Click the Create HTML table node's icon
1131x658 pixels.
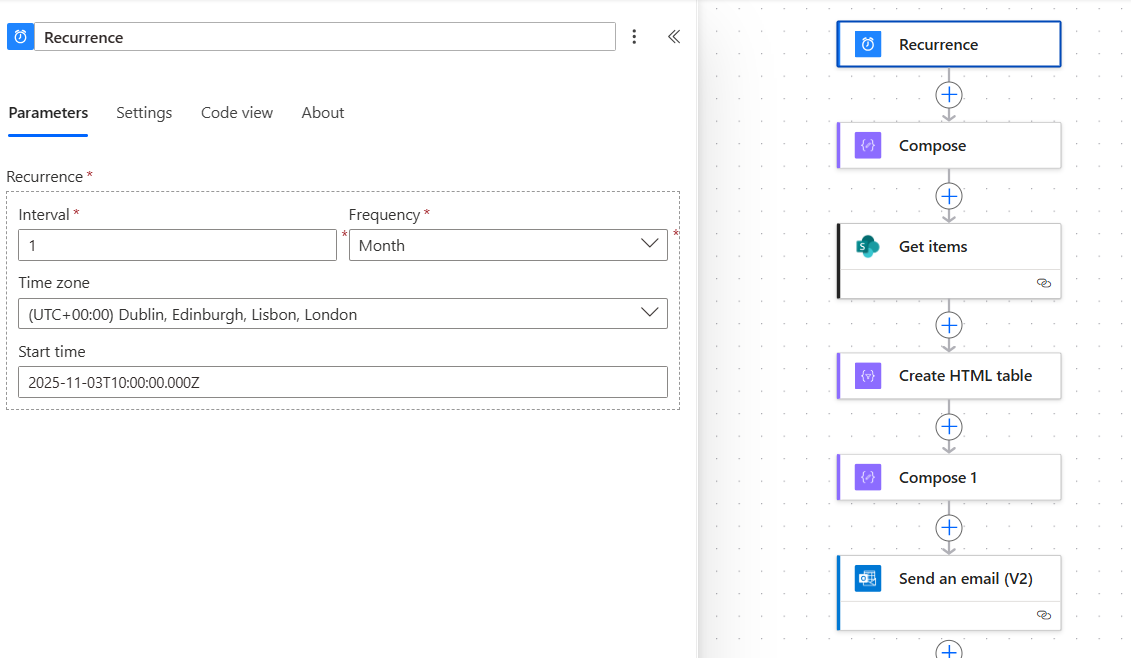click(x=868, y=376)
